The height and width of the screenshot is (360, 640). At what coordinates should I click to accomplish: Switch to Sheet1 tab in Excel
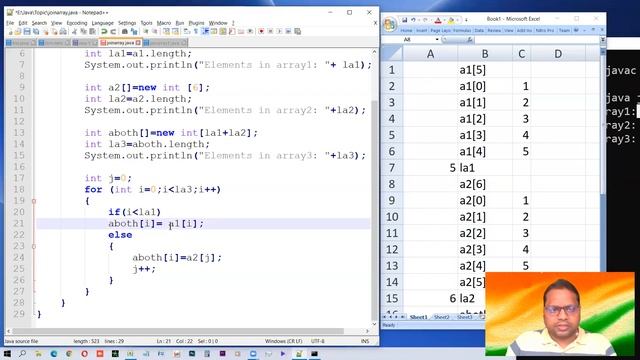click(x=418, y=317)
